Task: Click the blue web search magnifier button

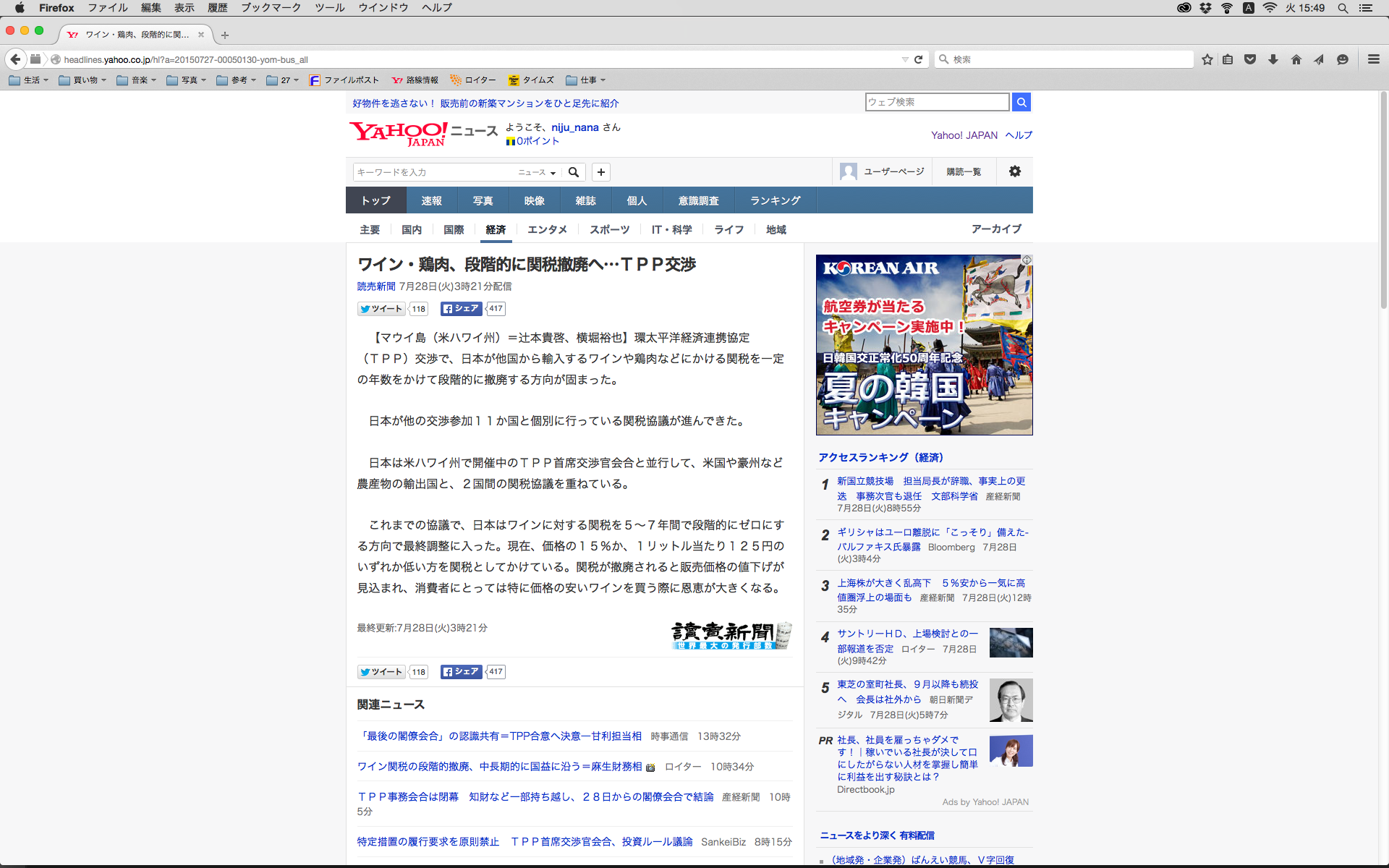Action: point(1021,102)
